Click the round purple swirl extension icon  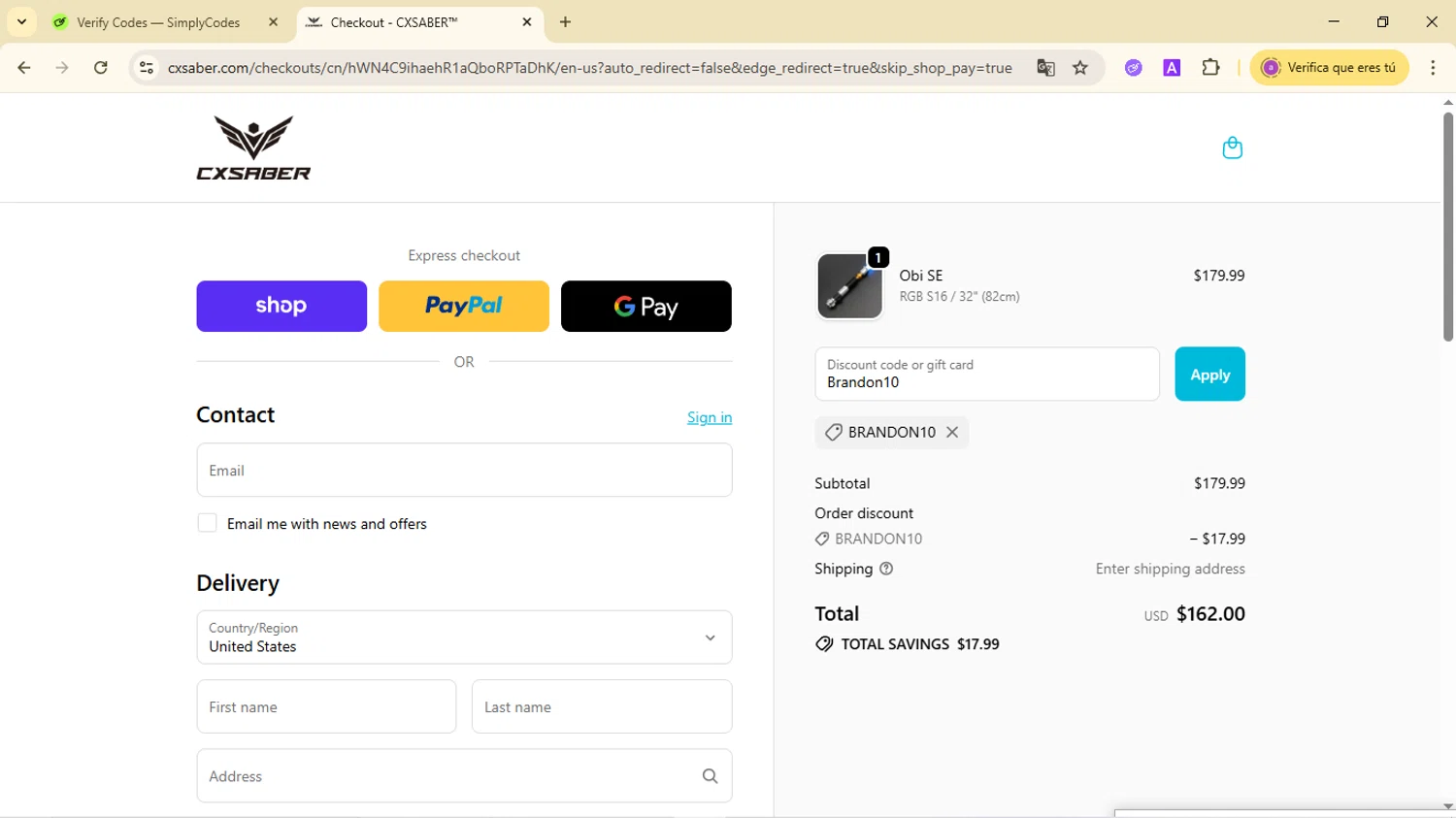[x=1133, y=68]
